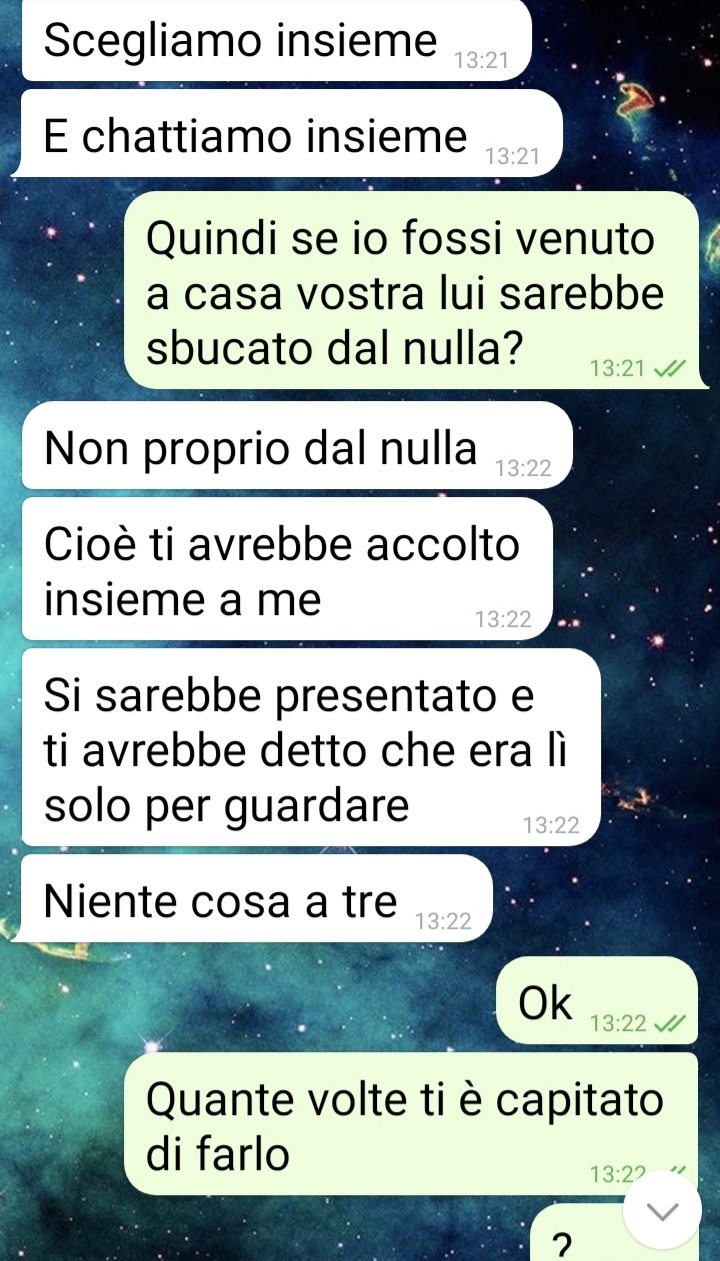The height and width of the screenshot is (1261, 720).
Task: Select the sent 'Ok' message bubble
Action: [597, 1000]
